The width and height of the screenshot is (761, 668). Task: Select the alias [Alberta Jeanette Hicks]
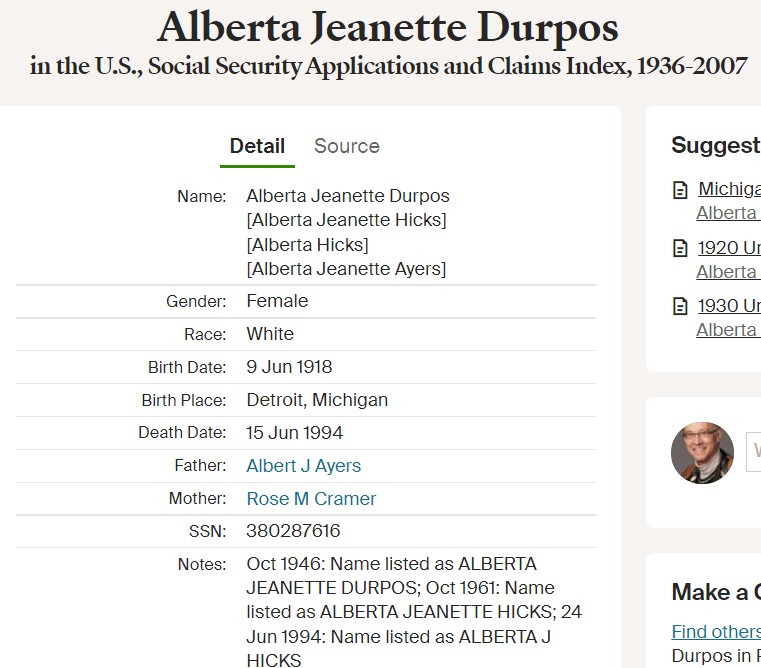click(x=346, y=220)
